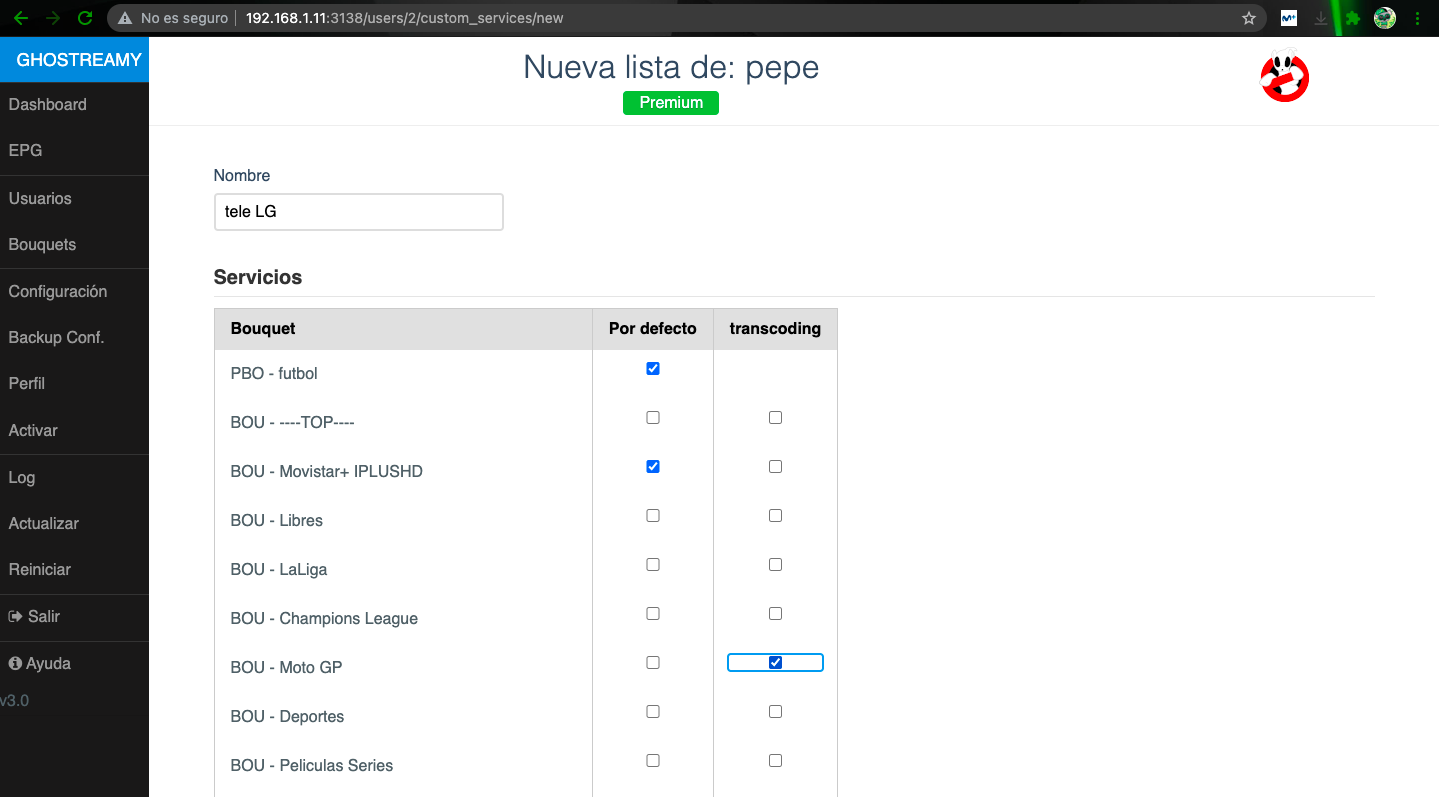Check transcoding for BOU - Champions League
Image resolution: width=1439 pixels, height=797 pixels.
[775, 614]
